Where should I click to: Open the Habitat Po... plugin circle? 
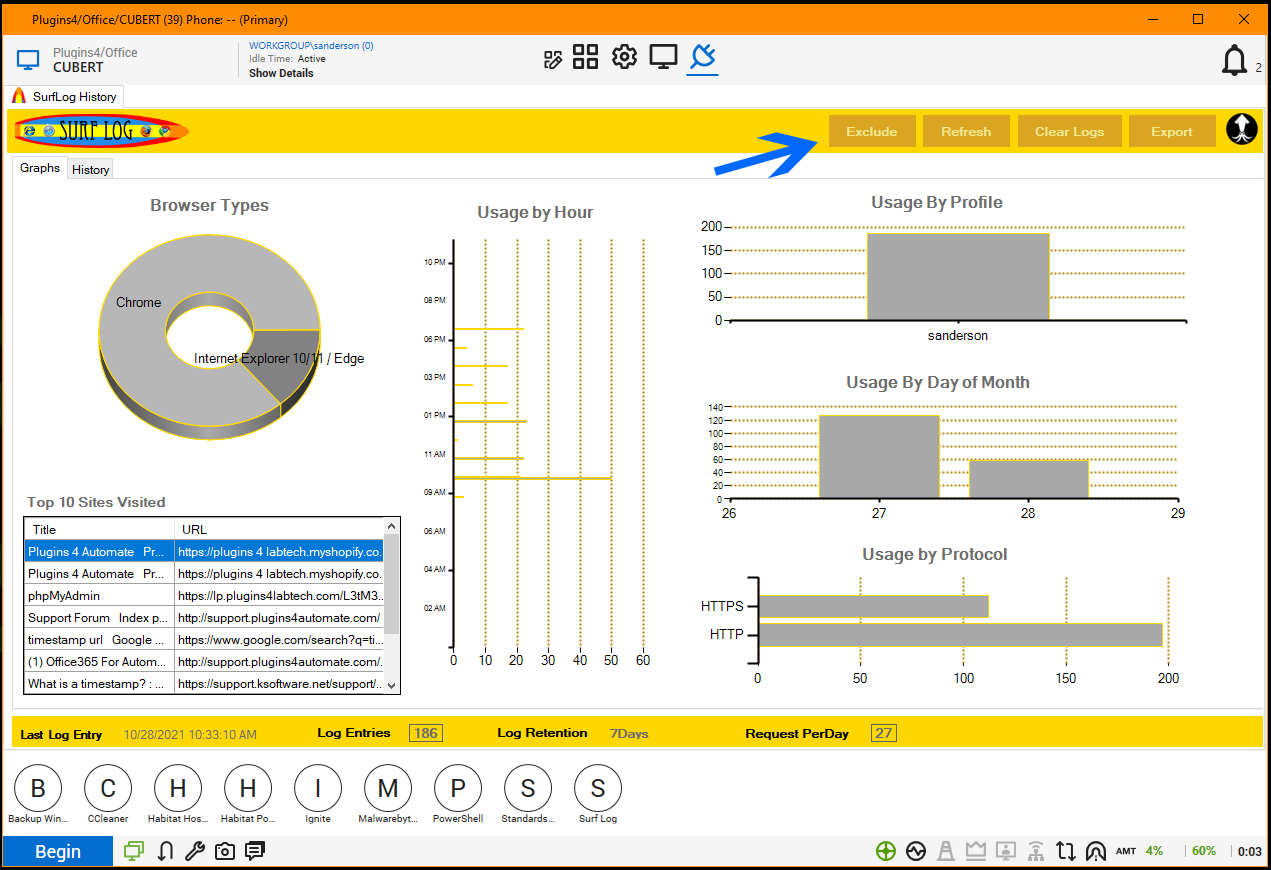tap(248, 788)
